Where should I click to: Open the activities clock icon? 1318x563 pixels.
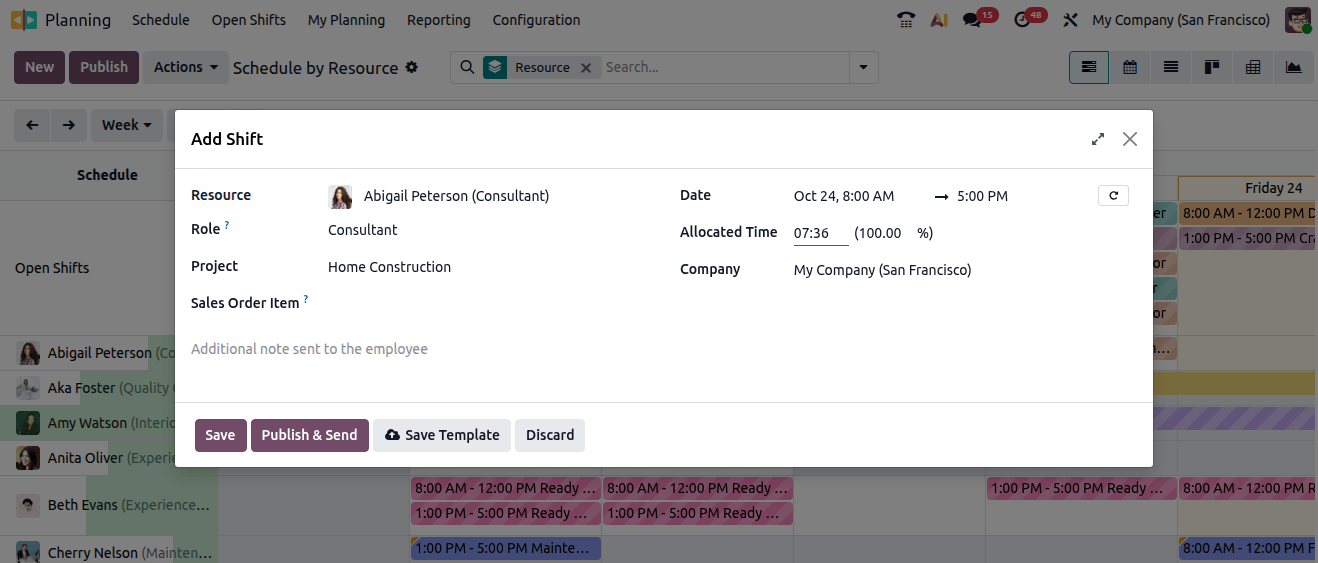[1022, 20]
